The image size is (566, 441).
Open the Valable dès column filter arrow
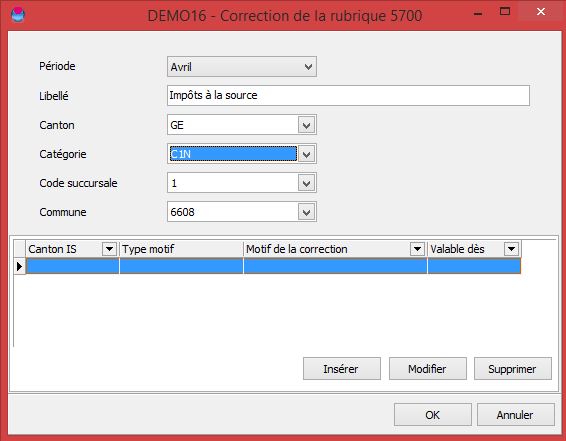[511, 249]
